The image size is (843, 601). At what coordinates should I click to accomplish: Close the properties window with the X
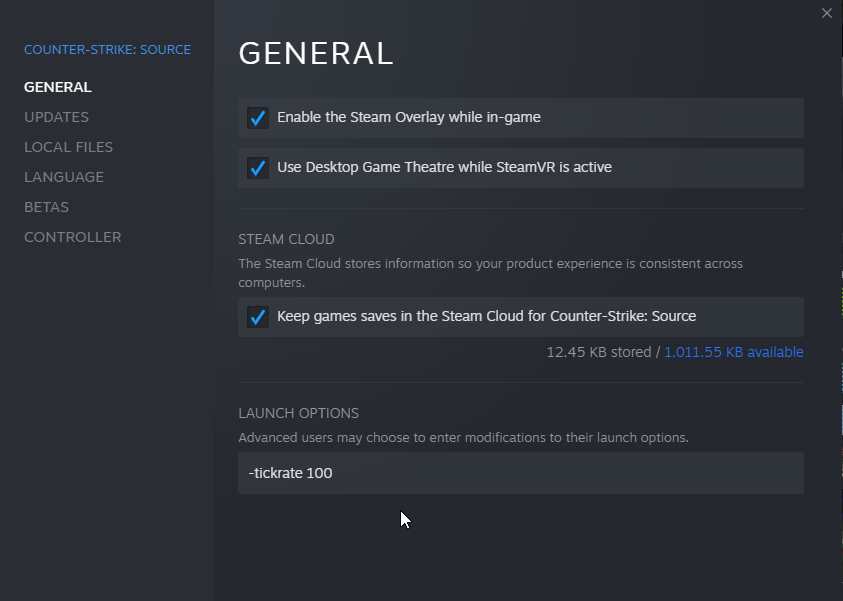pyautogui.click(x=826, y=13)
